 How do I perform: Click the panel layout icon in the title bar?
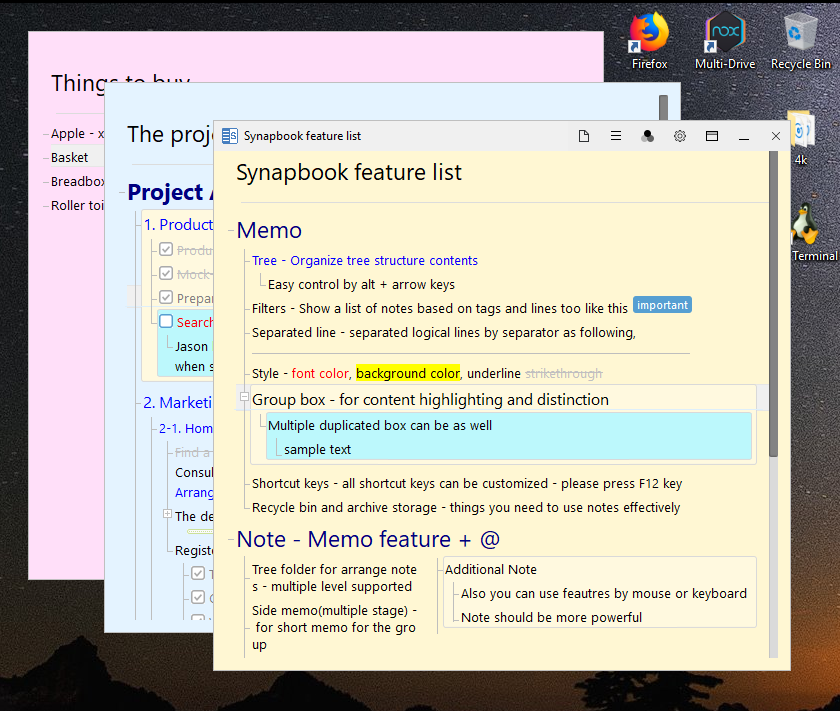[712, 136]
